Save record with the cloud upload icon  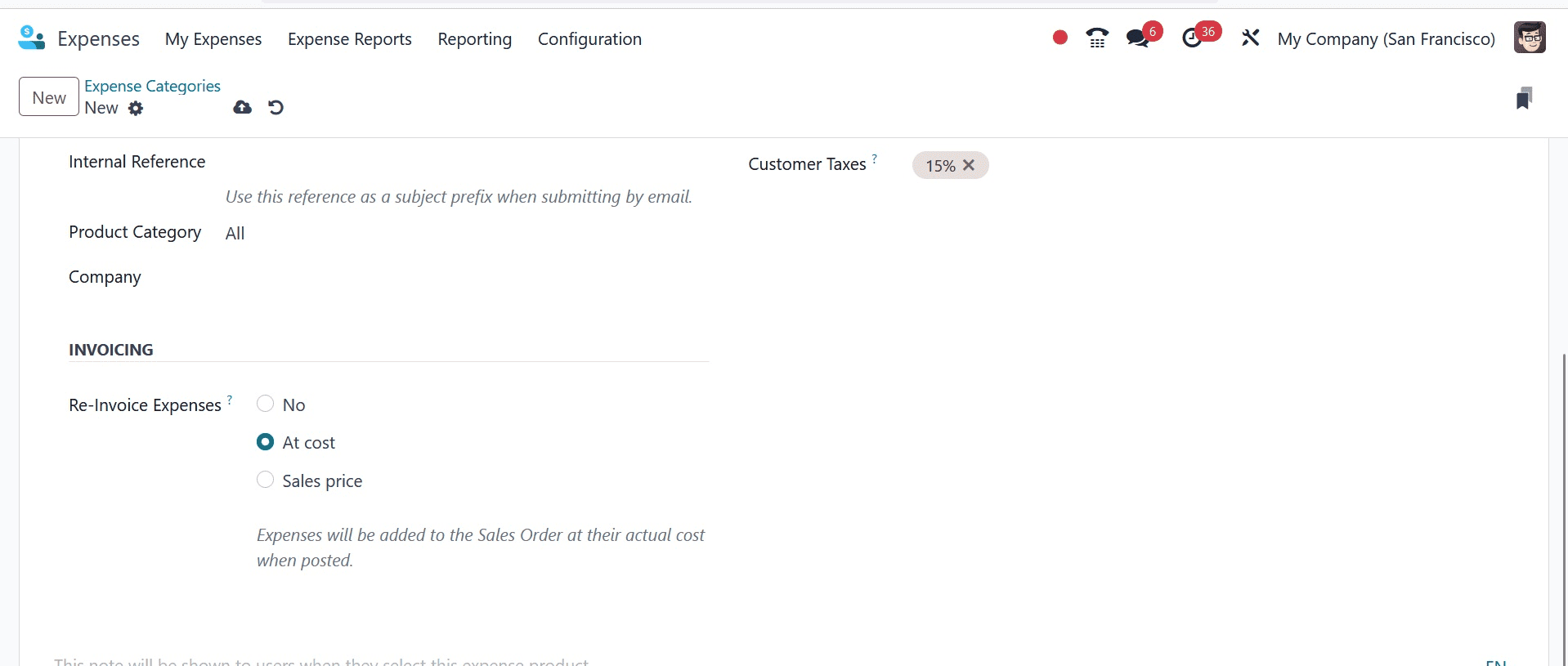[243, 107]
